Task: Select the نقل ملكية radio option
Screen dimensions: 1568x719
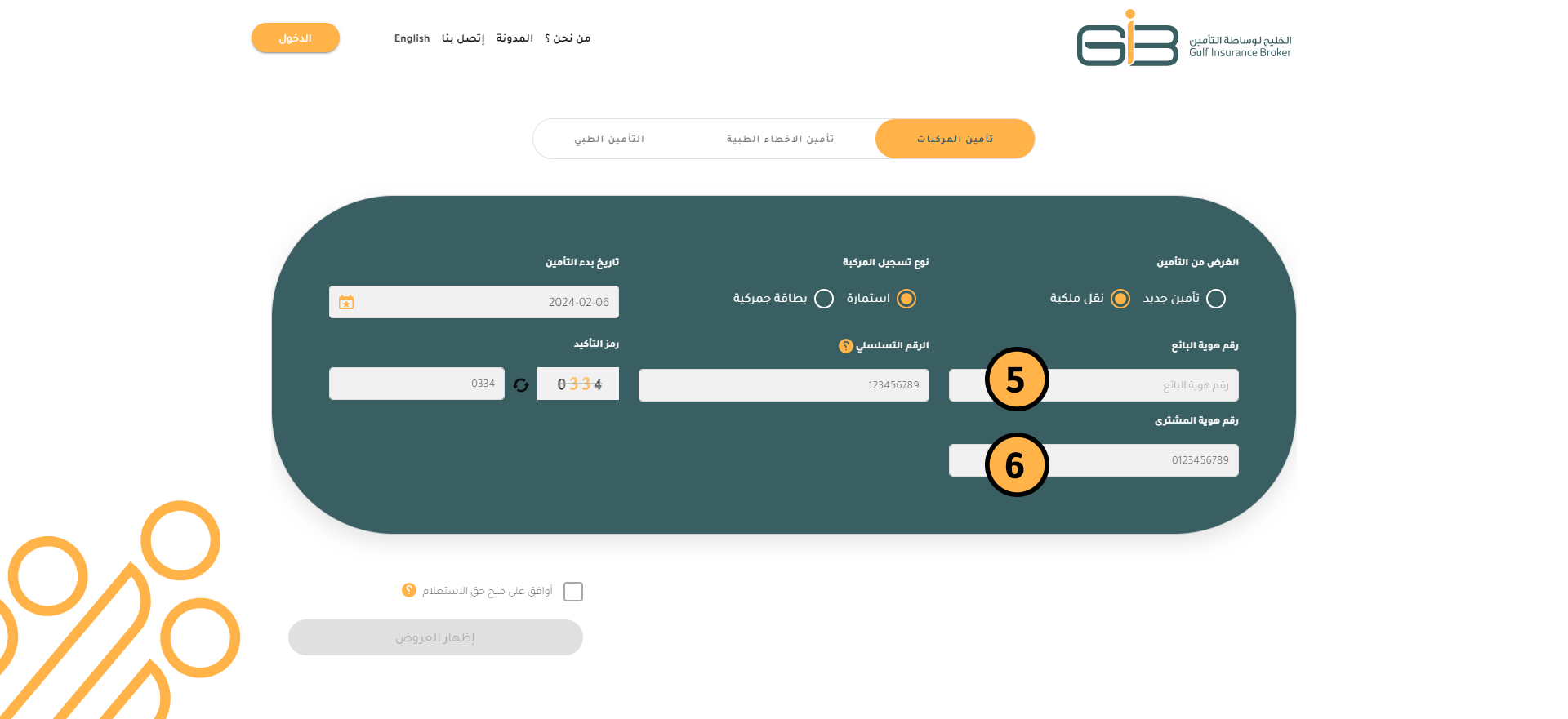Action: pos(1120,299)
